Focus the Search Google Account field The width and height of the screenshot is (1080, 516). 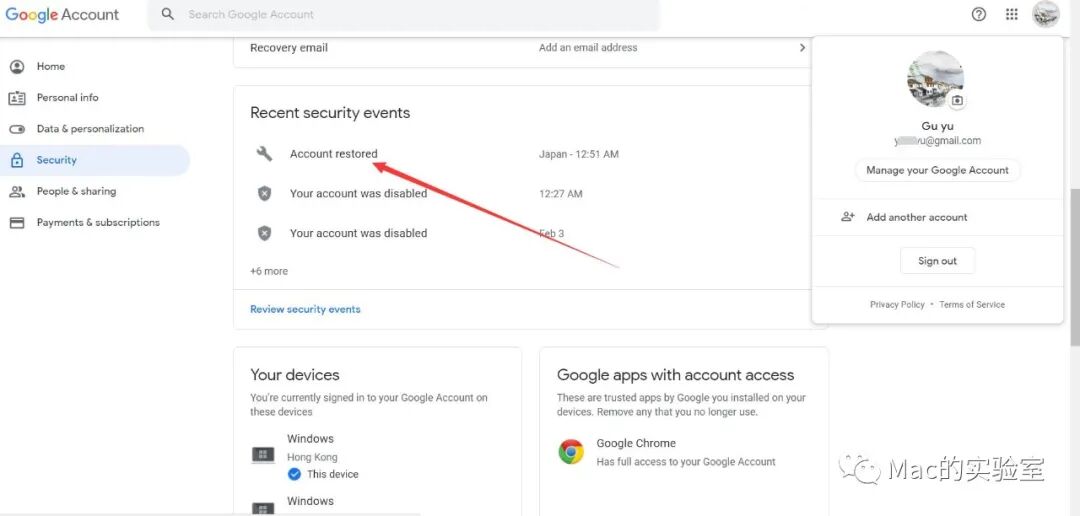403,14
